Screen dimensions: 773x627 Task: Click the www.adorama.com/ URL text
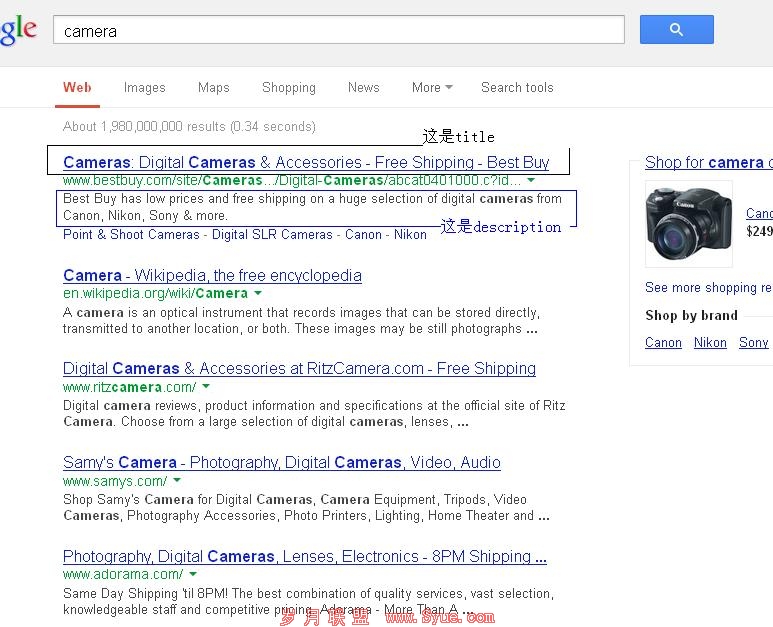click(123, 574)
